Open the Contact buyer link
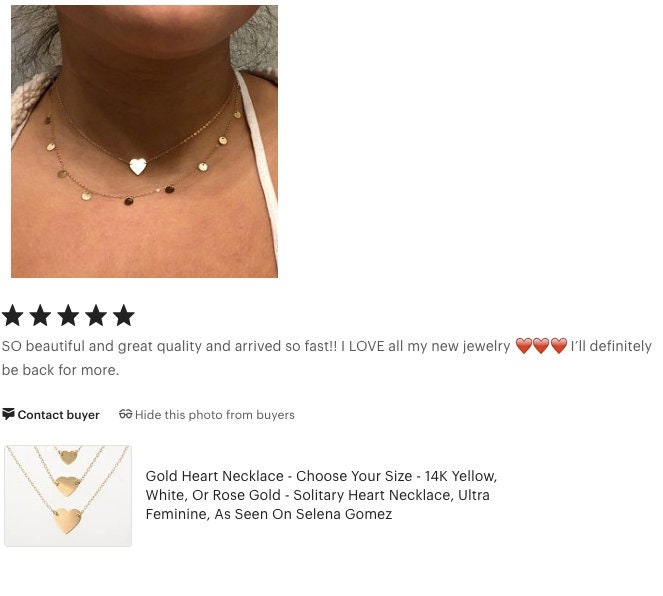This screenshot has width=663, height=596. coord(51,415)
